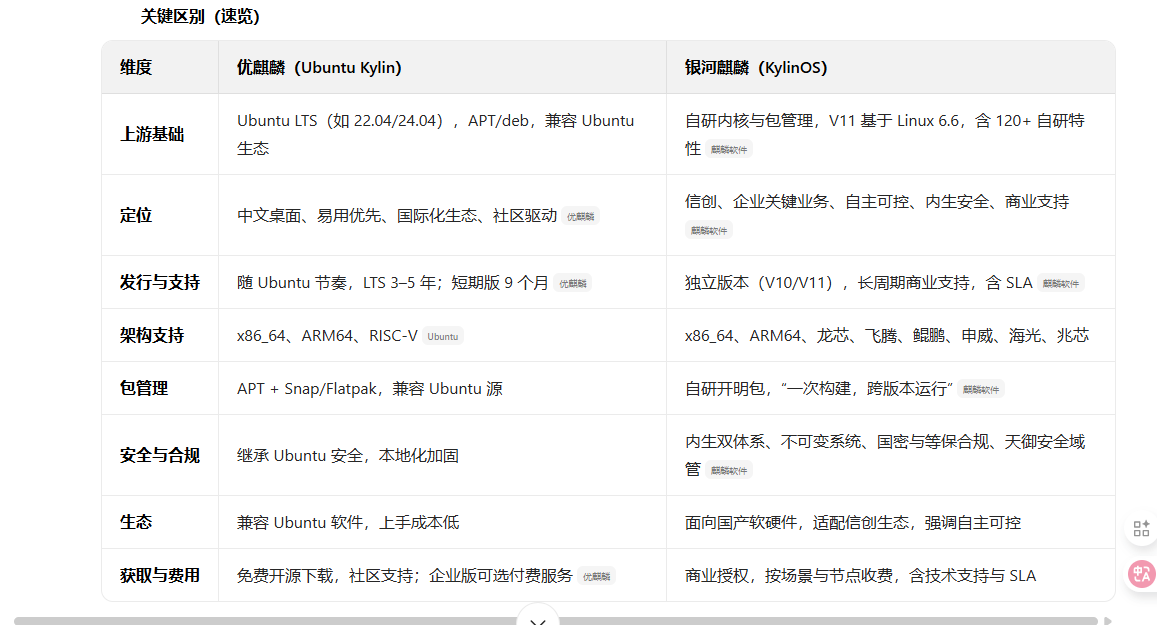Click the horizontal scrollbar thumb at bottom
This screenshot has height=625, width=1157.
point(555,621)
